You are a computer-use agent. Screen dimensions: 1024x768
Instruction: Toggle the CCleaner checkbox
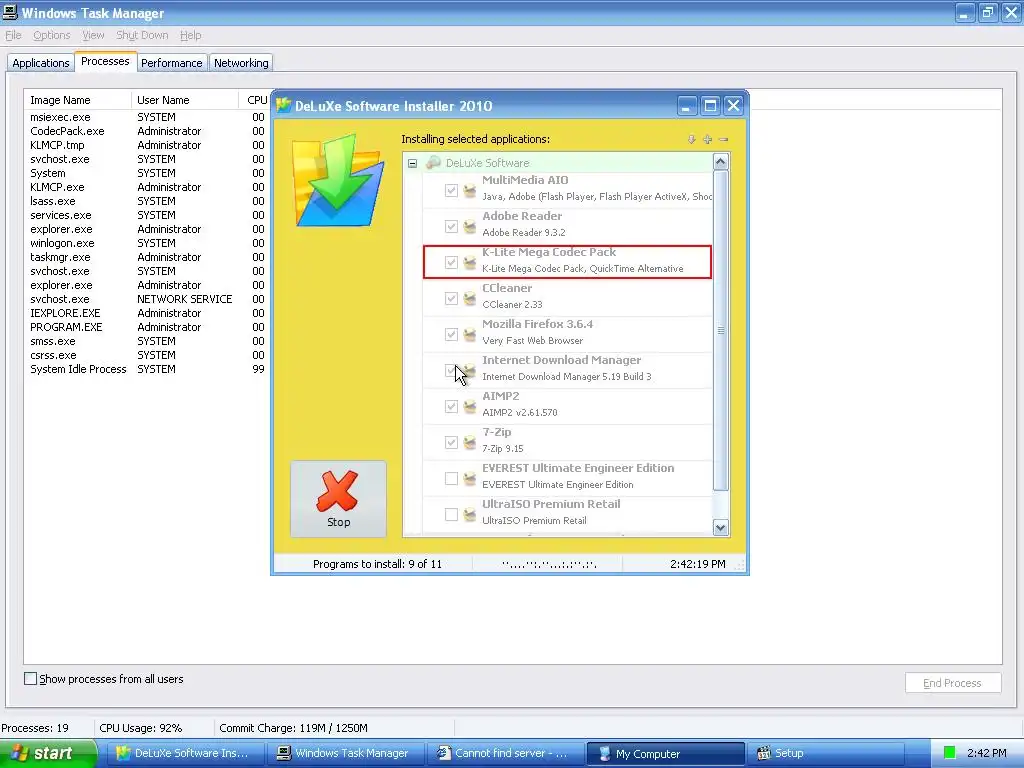[451, 298]
